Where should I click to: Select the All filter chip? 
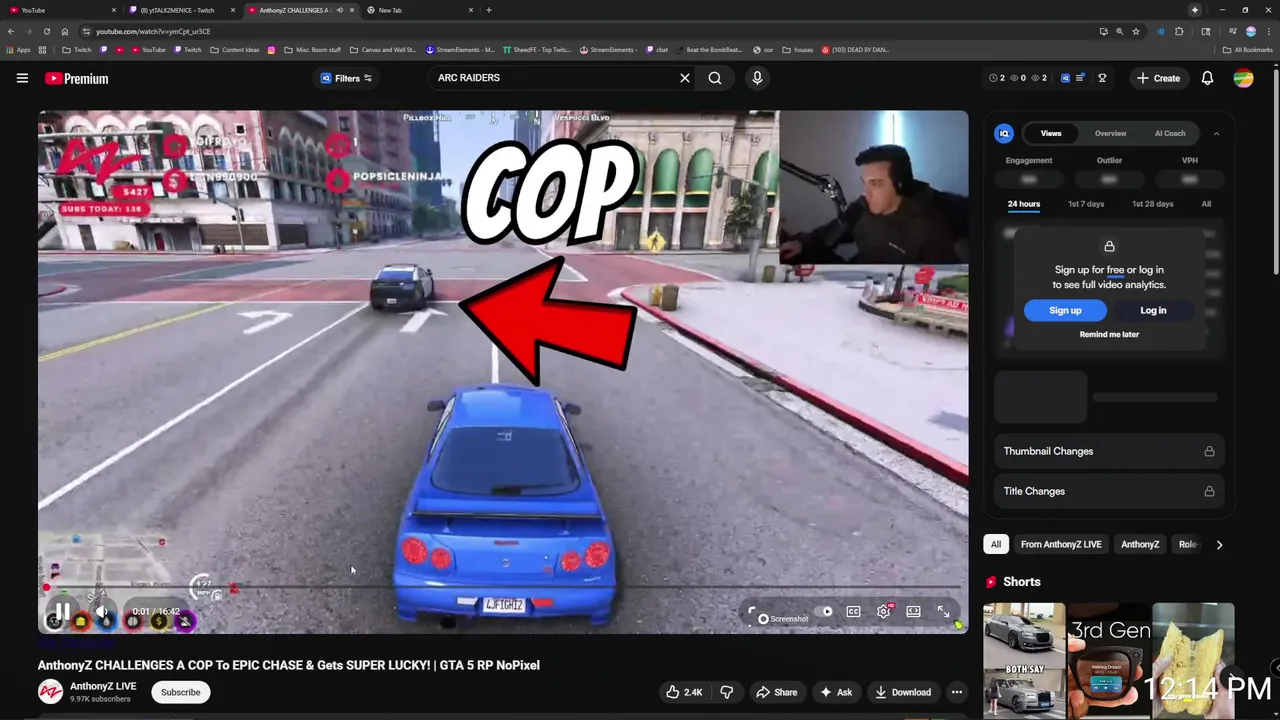996,544
